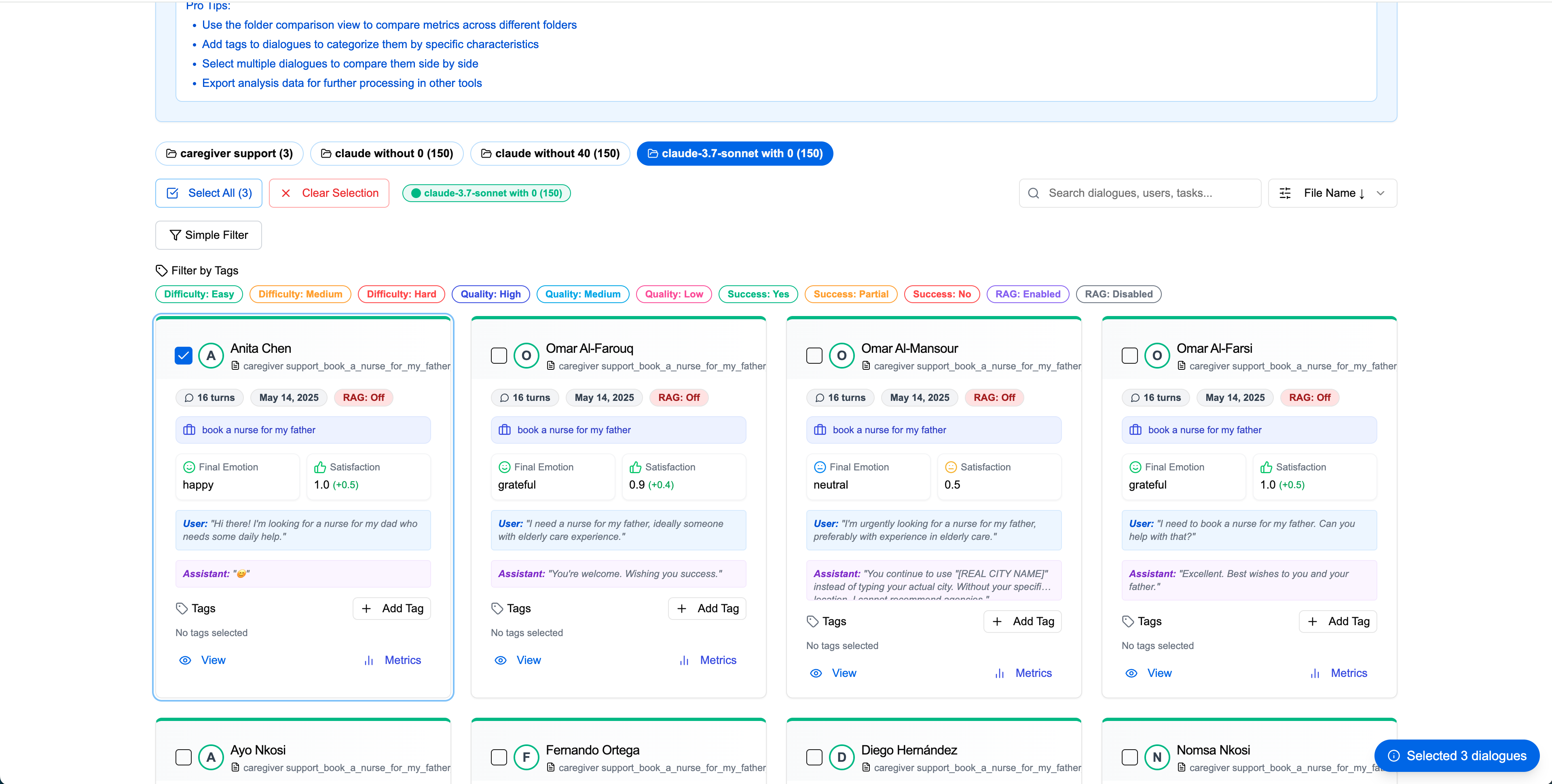The height and width of the screenshot is (784, 1552).
Task: View Omar Al-Farouq dialogue
Action: coord(518,660)
